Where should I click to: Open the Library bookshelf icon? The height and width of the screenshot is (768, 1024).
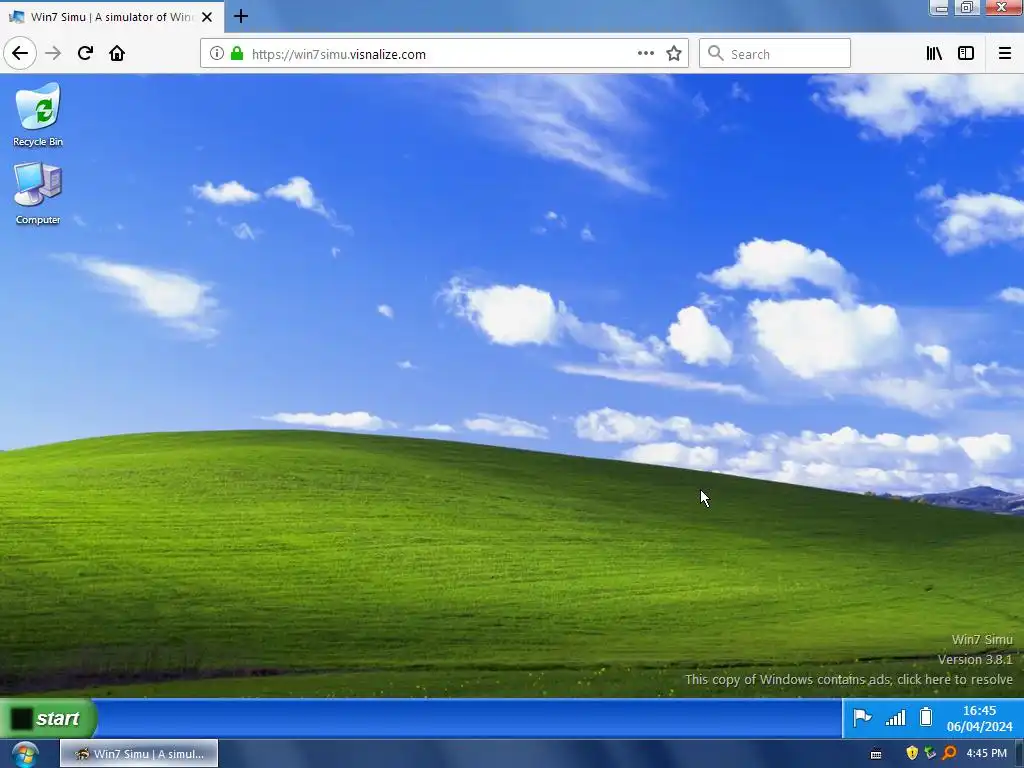coord(935,54)
